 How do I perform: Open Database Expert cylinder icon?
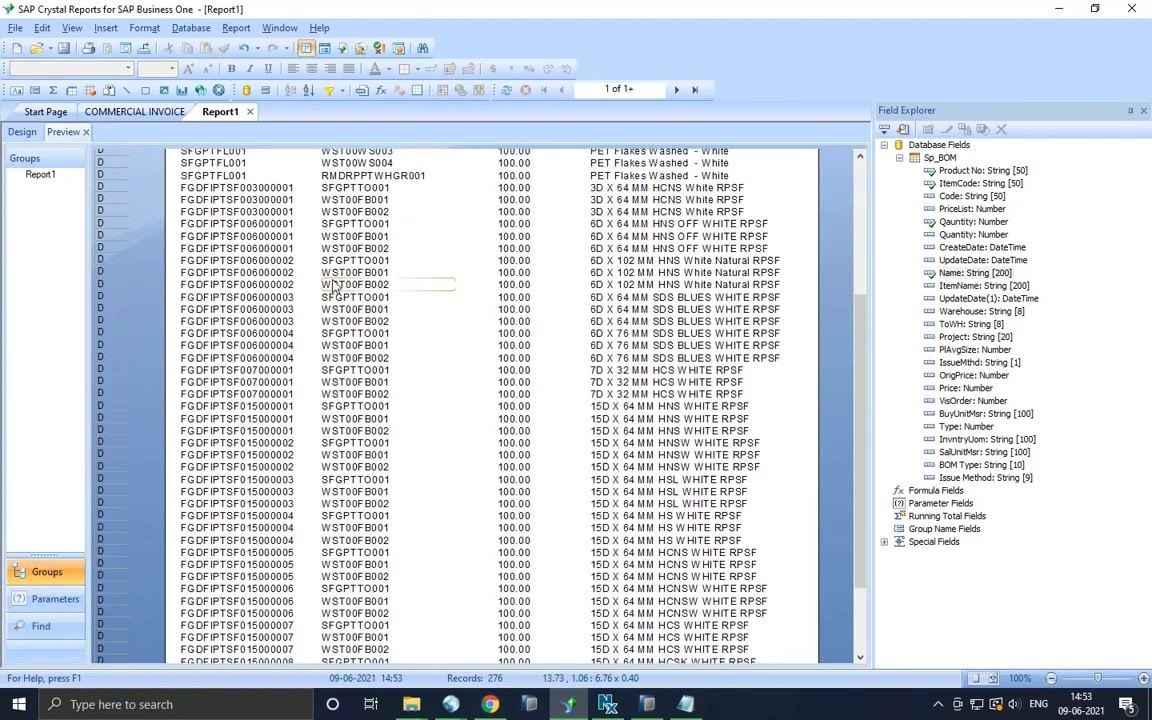point(247,90)
